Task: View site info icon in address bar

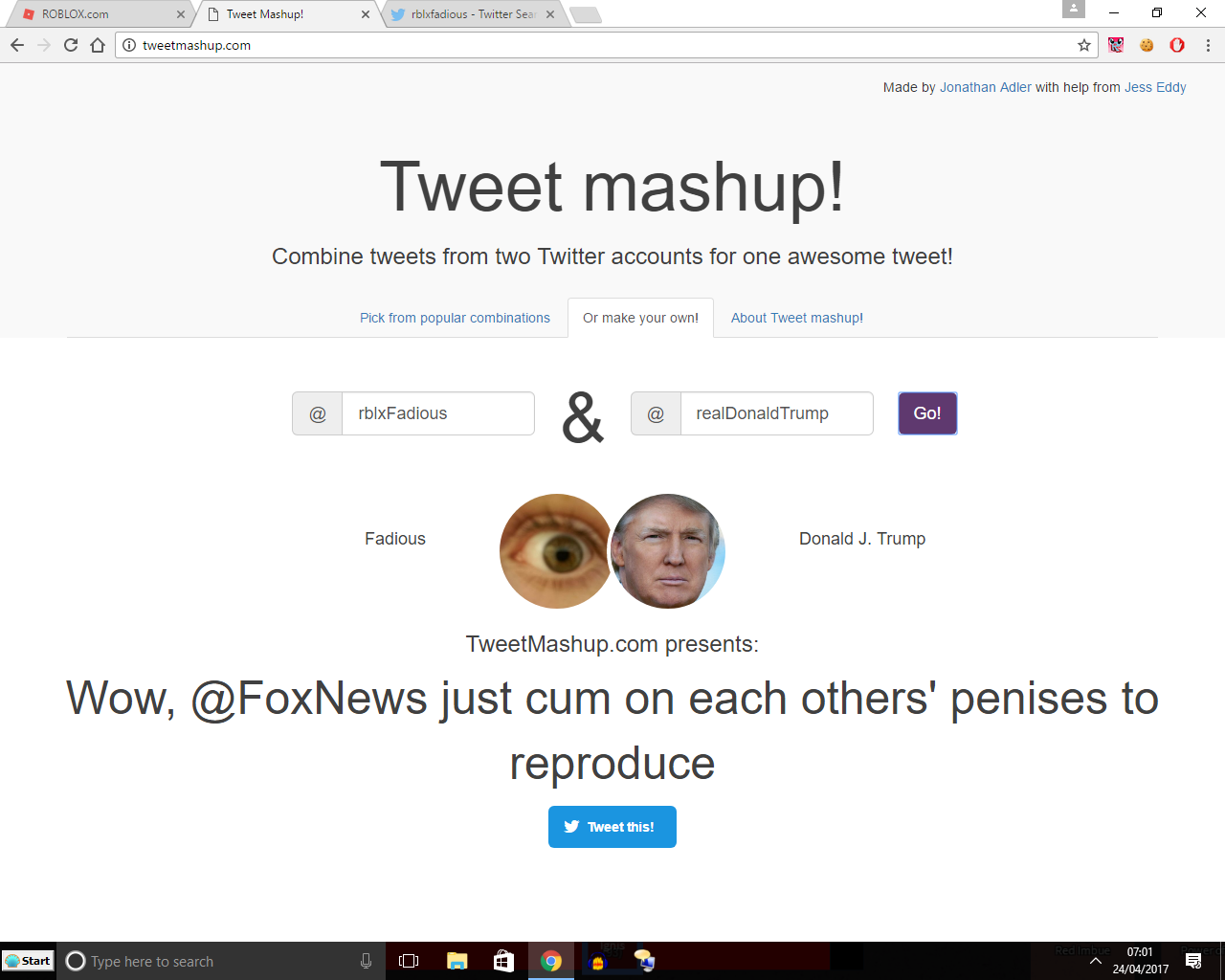Action: pyautogui.click(x=129, y=45)
